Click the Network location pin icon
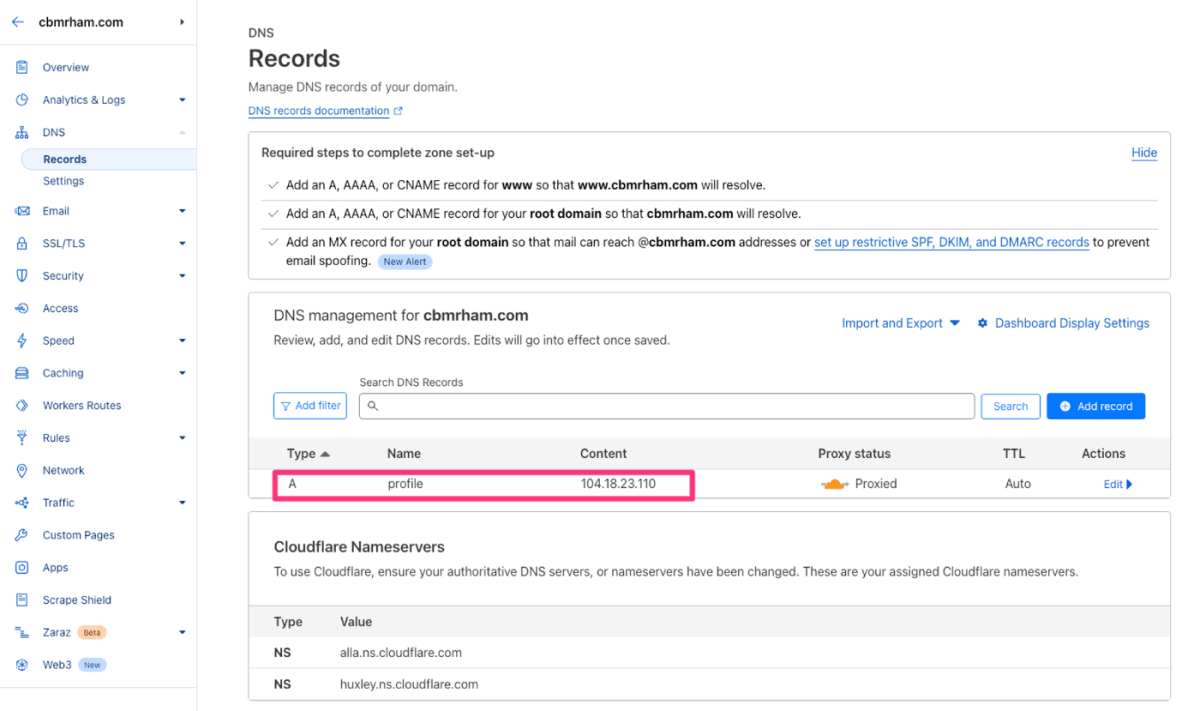 tap(22, 470)
